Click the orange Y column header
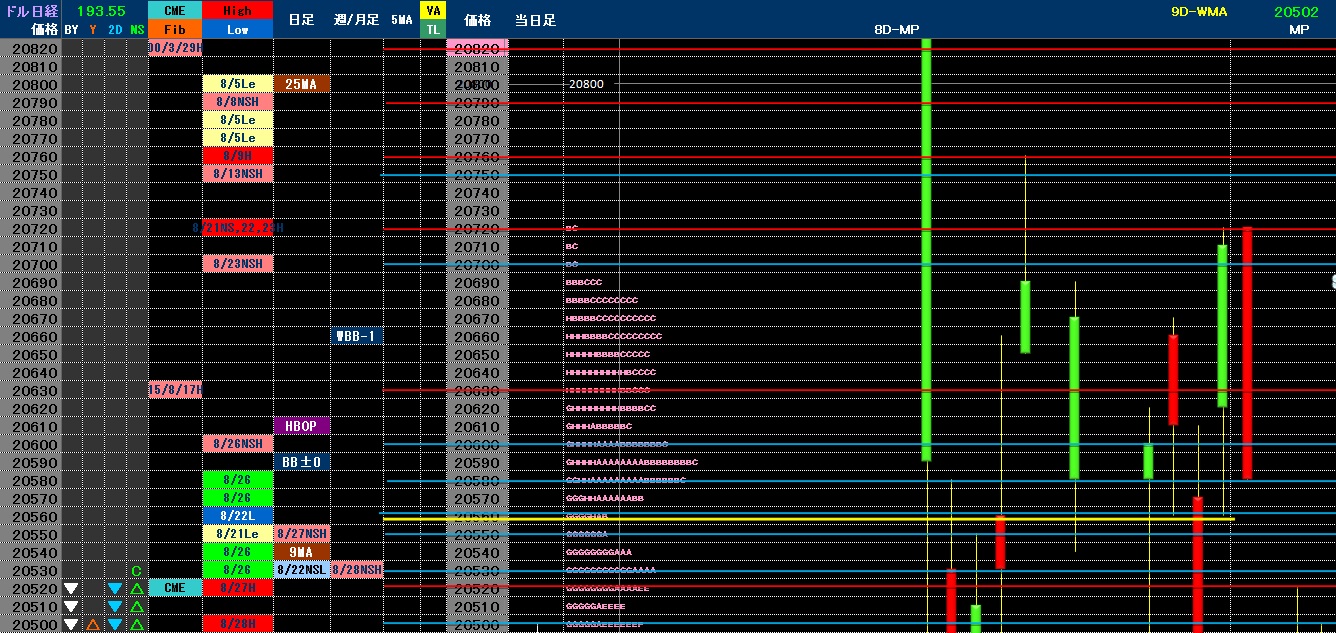Screen dimensions: 1336x633 pyautogui.click(x=93, y=30)
